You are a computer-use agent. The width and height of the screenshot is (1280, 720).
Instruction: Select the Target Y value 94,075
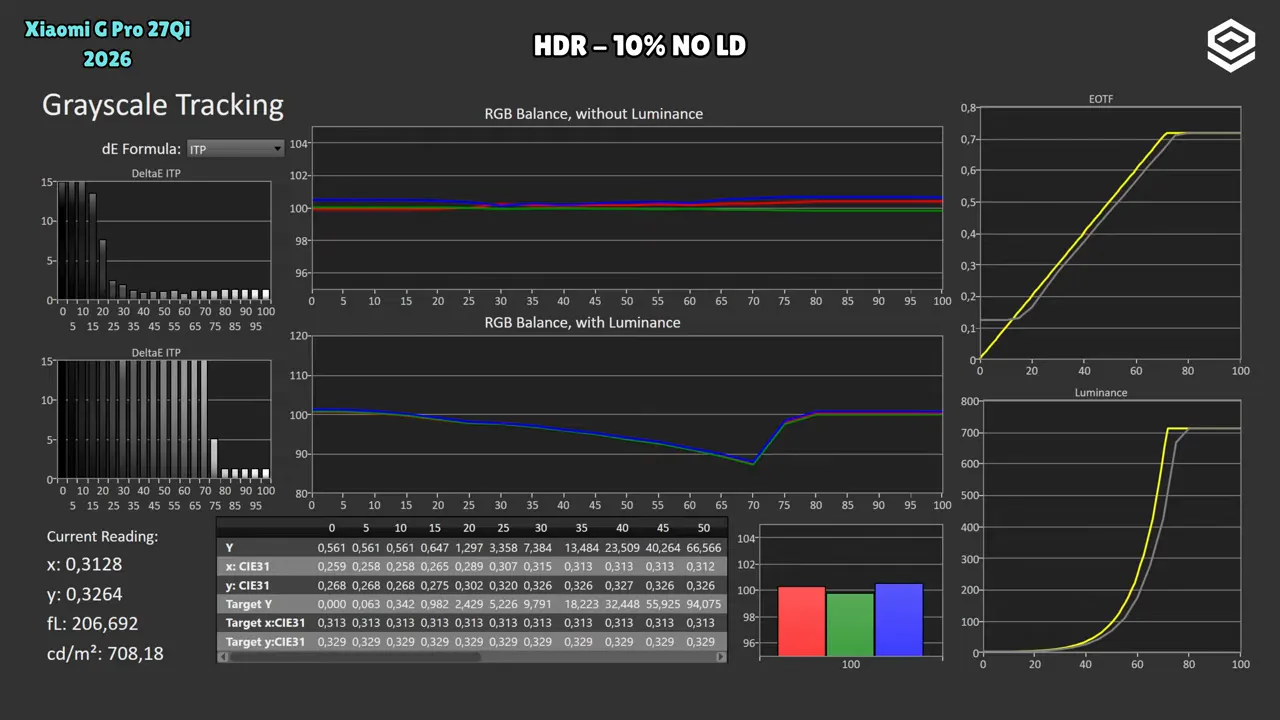coord(704,604)
